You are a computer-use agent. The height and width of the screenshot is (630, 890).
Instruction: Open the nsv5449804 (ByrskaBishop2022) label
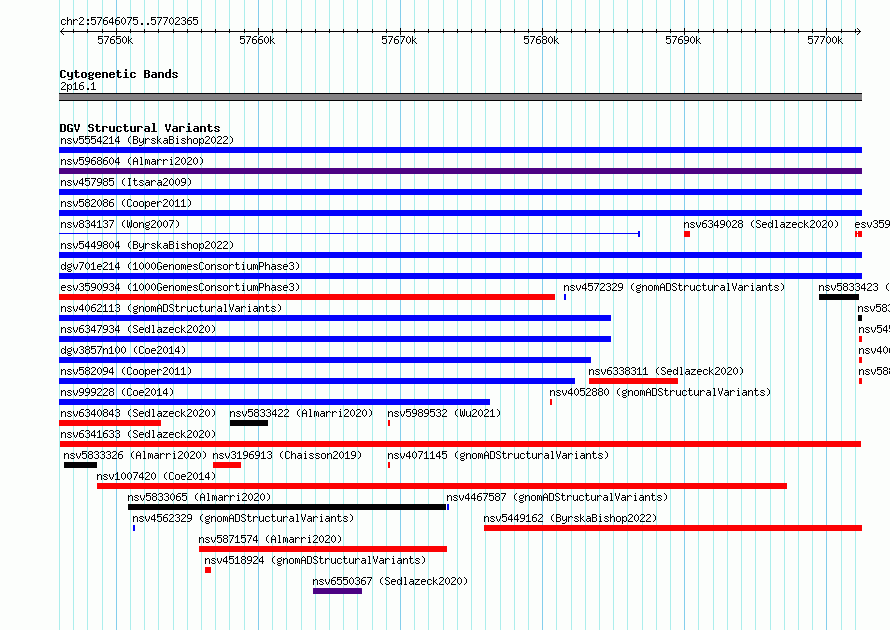[x=147, y=245]
